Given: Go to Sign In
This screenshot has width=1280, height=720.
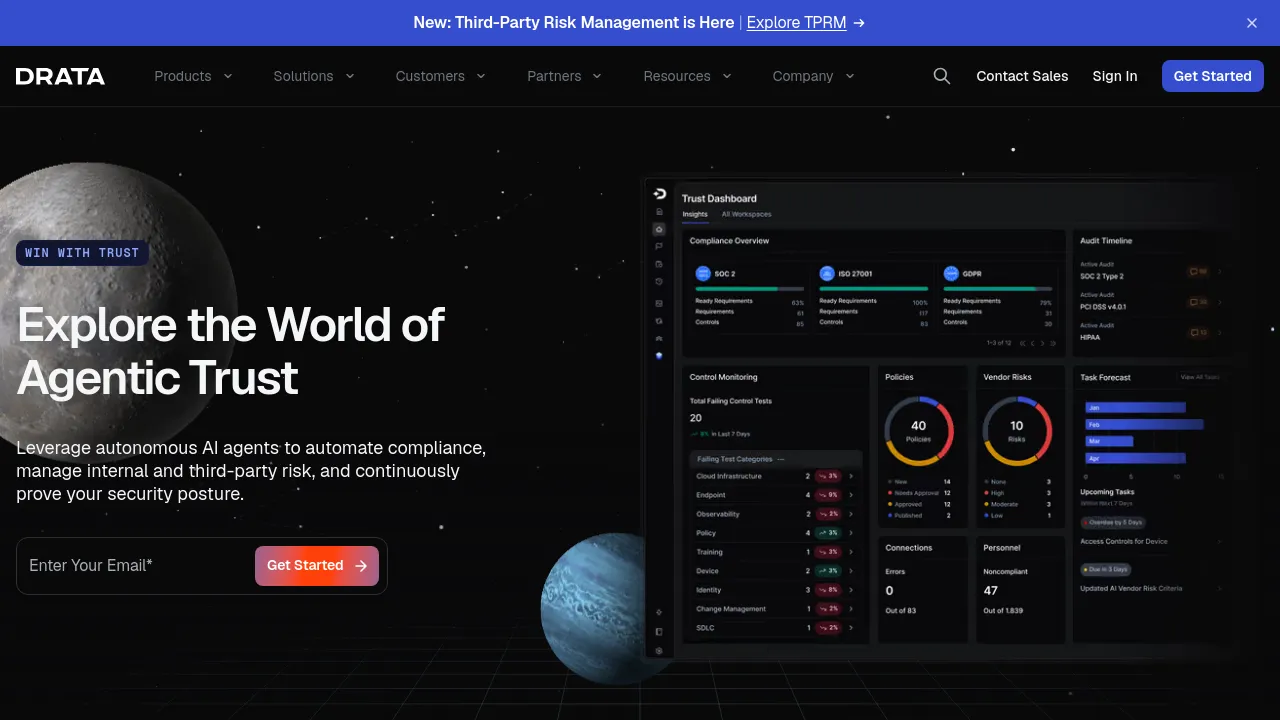Looking at the screenshot, I should tap(1115, 76).
